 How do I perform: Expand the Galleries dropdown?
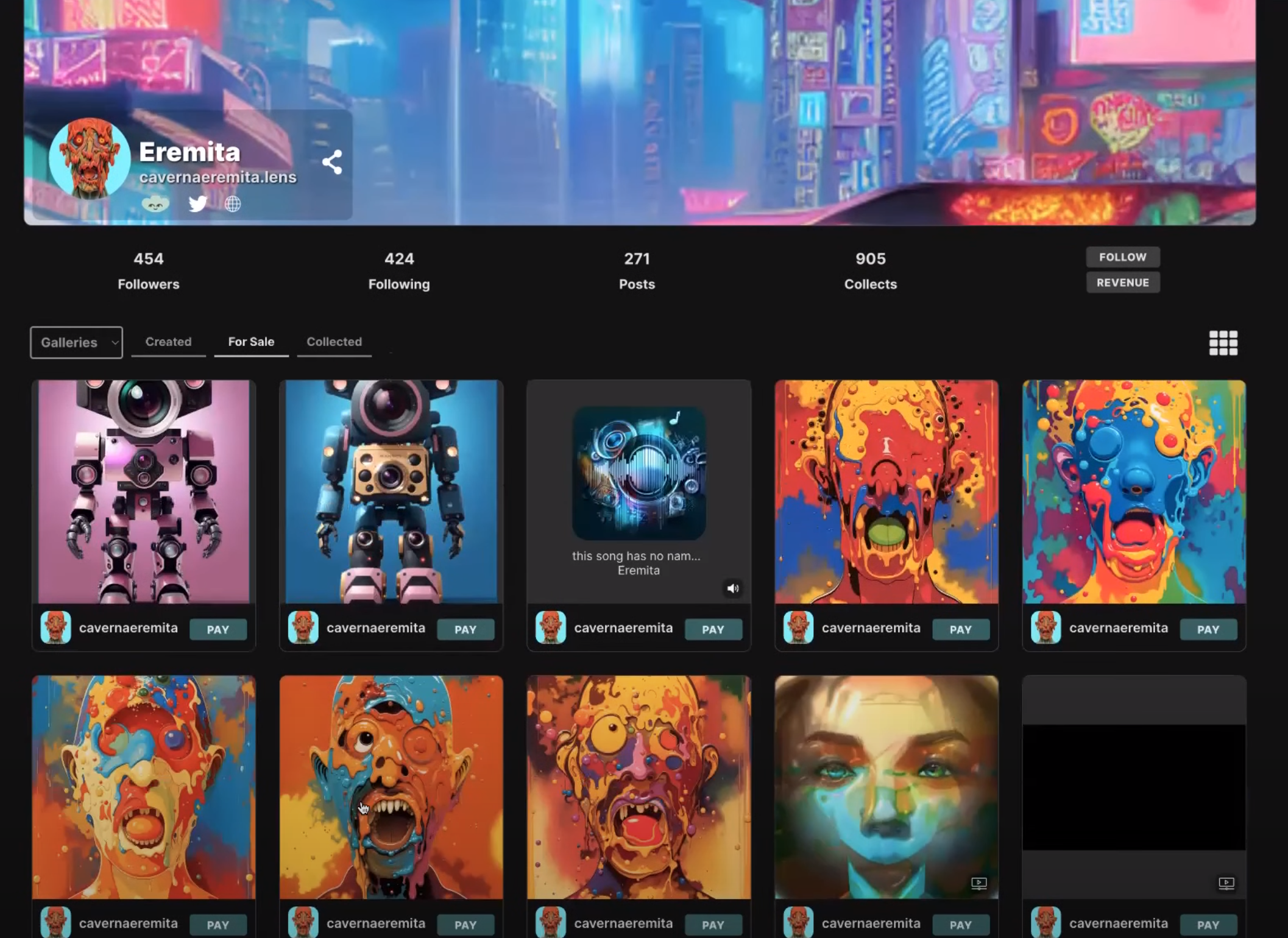(x=76, y=342)
